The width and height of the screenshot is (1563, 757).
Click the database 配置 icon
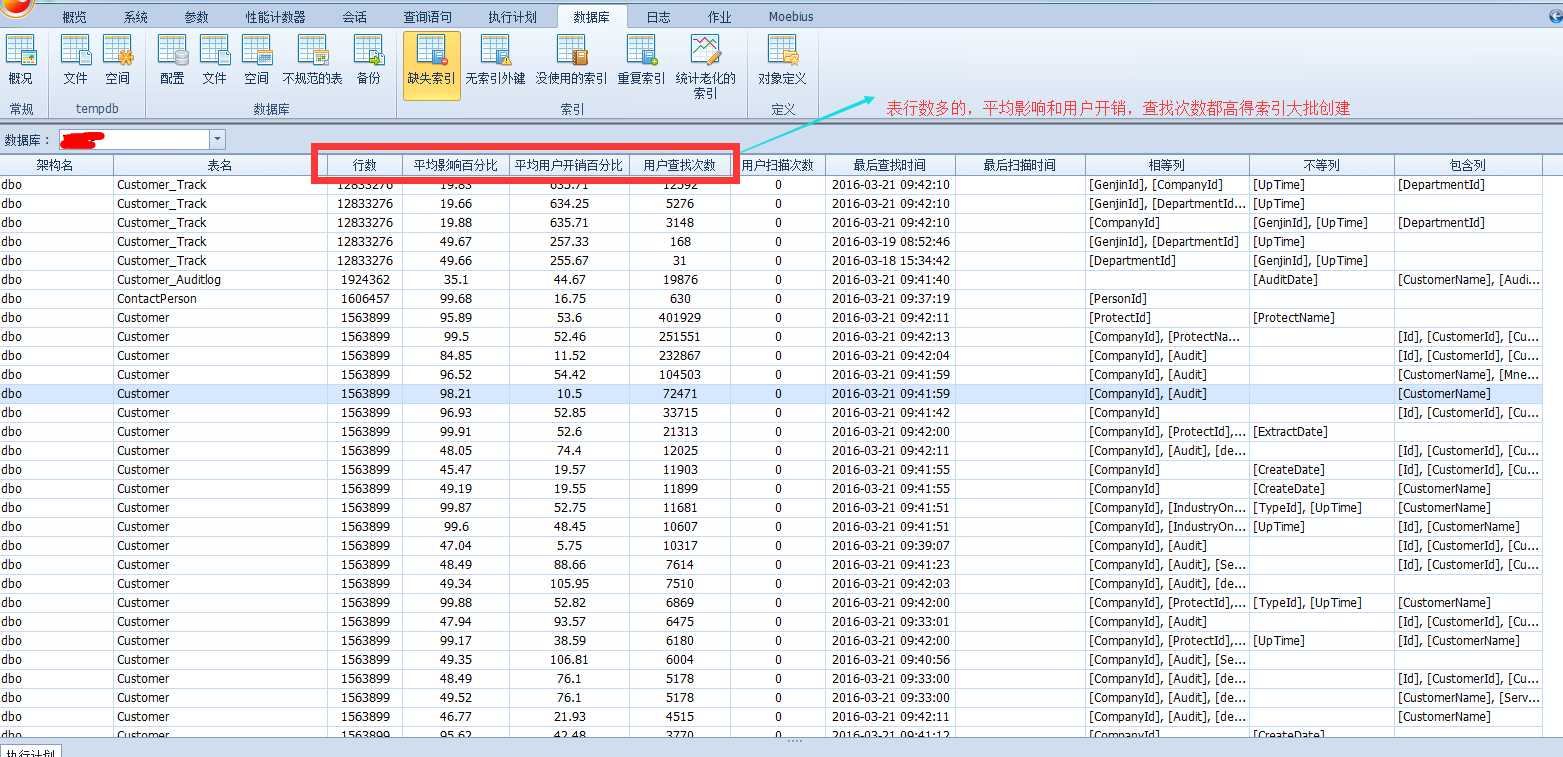point(172,62)
